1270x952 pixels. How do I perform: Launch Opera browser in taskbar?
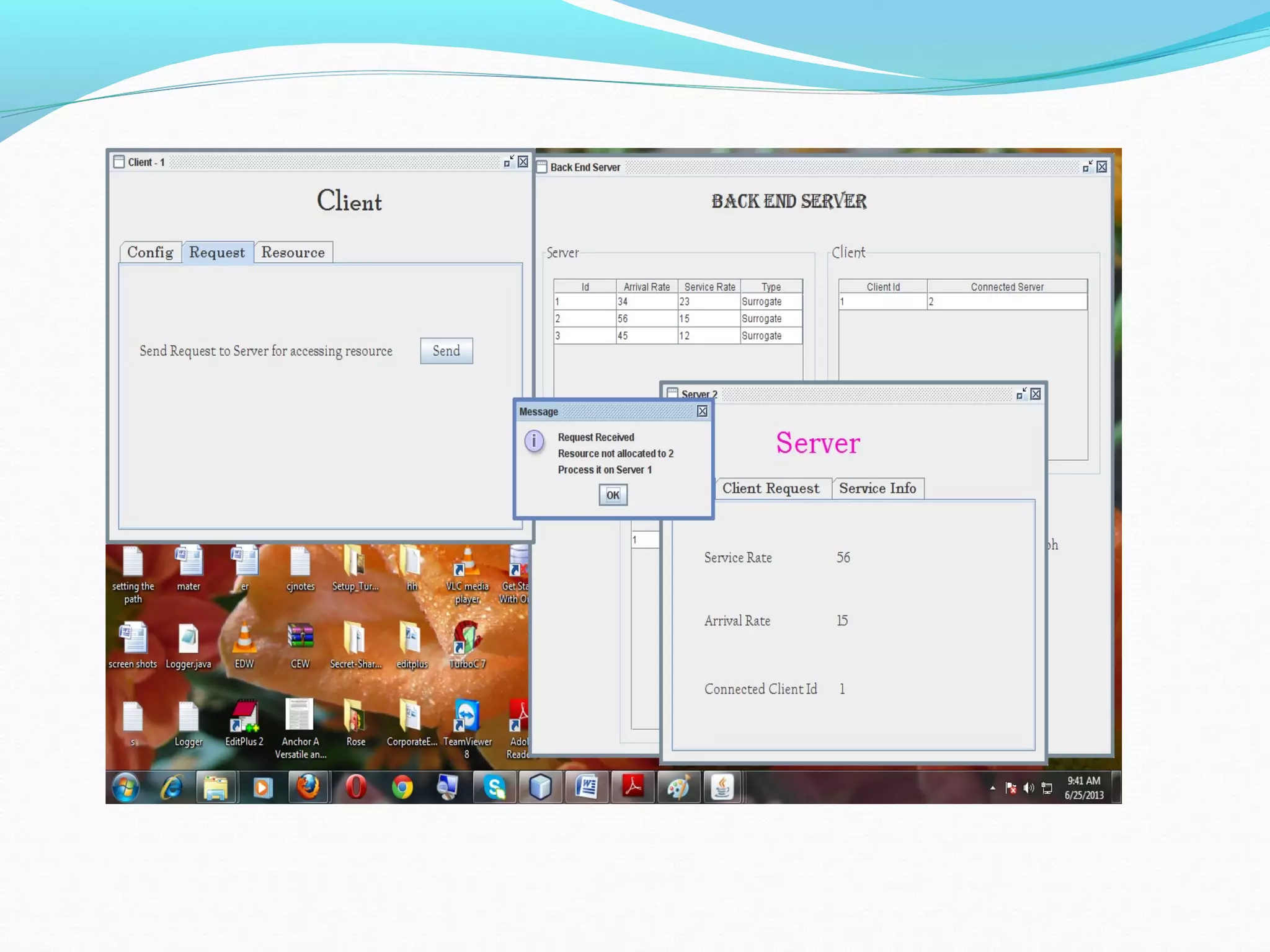pyautogui.click(x=355, y=787)
